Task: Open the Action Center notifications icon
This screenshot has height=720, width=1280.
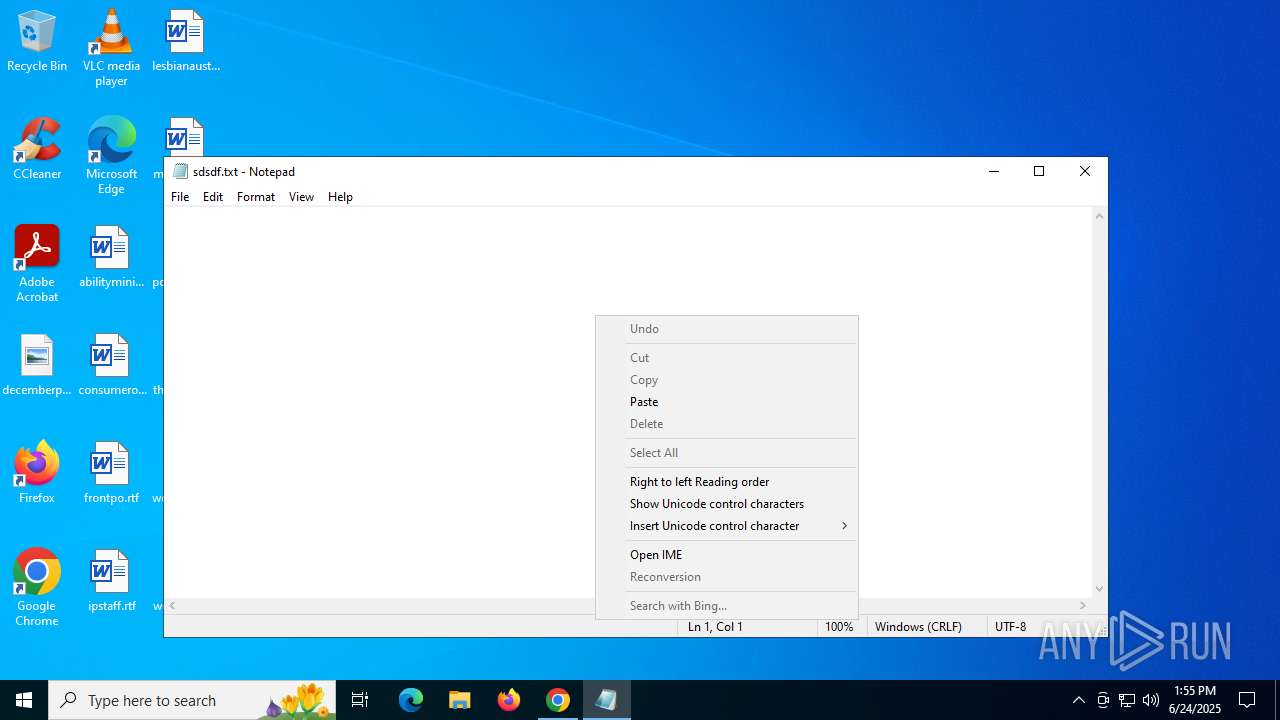Action: coord(1247,700)
